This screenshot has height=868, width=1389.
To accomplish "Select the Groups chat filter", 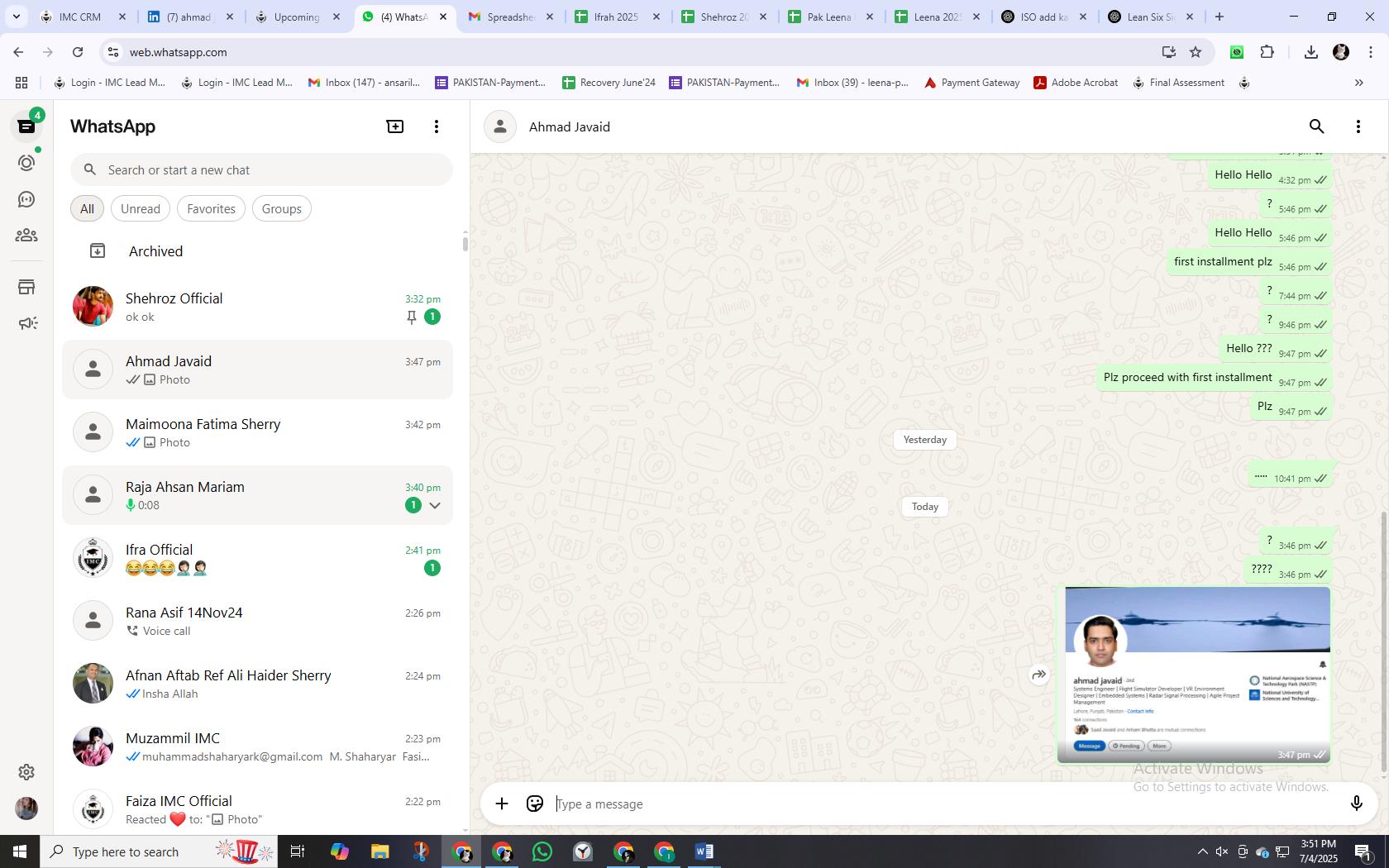I will (282, 209).
